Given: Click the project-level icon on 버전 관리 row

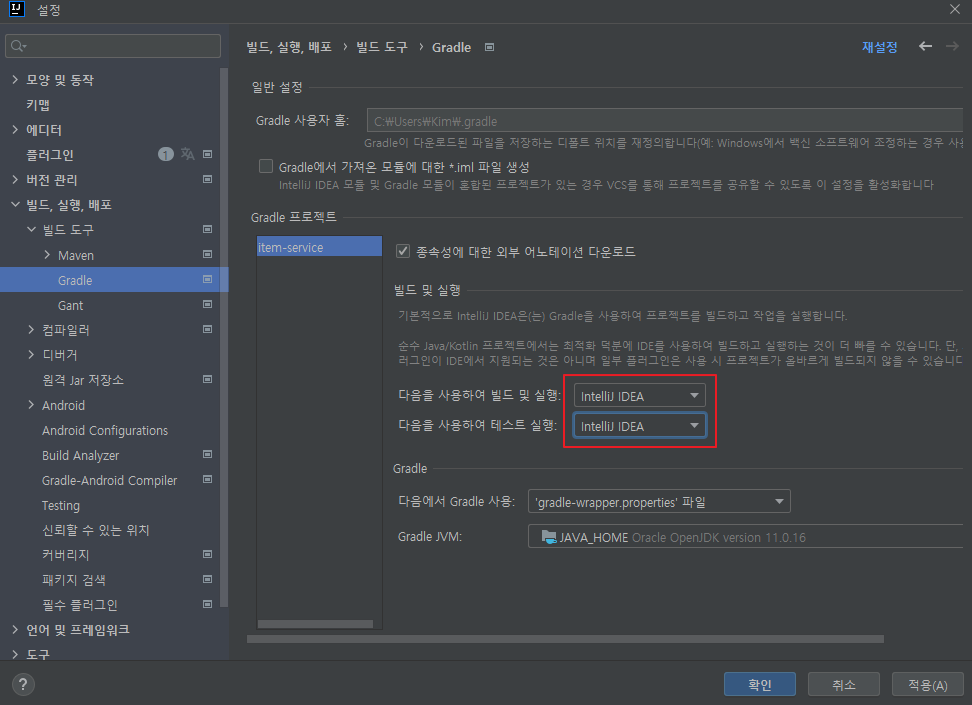Looking at the screenshot, I should tap(208, 179).
